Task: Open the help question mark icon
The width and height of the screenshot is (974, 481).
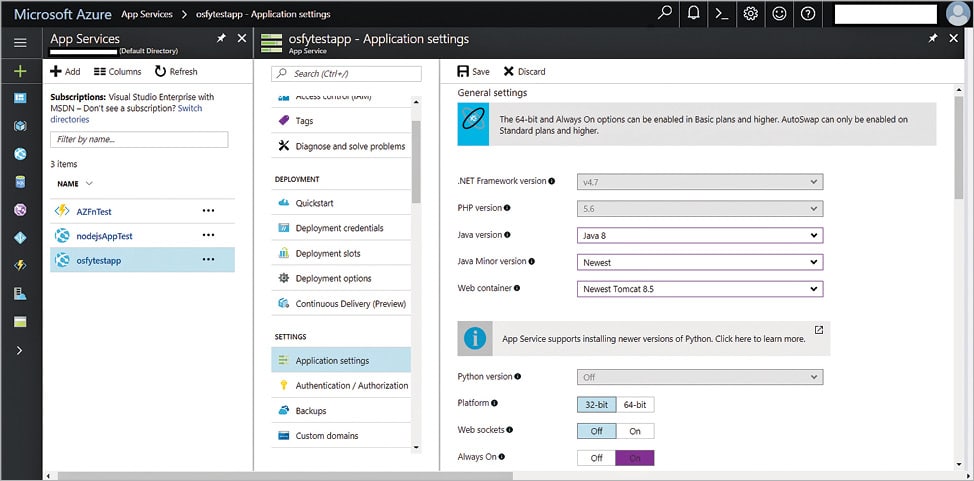Action: (x=808, y=14)
